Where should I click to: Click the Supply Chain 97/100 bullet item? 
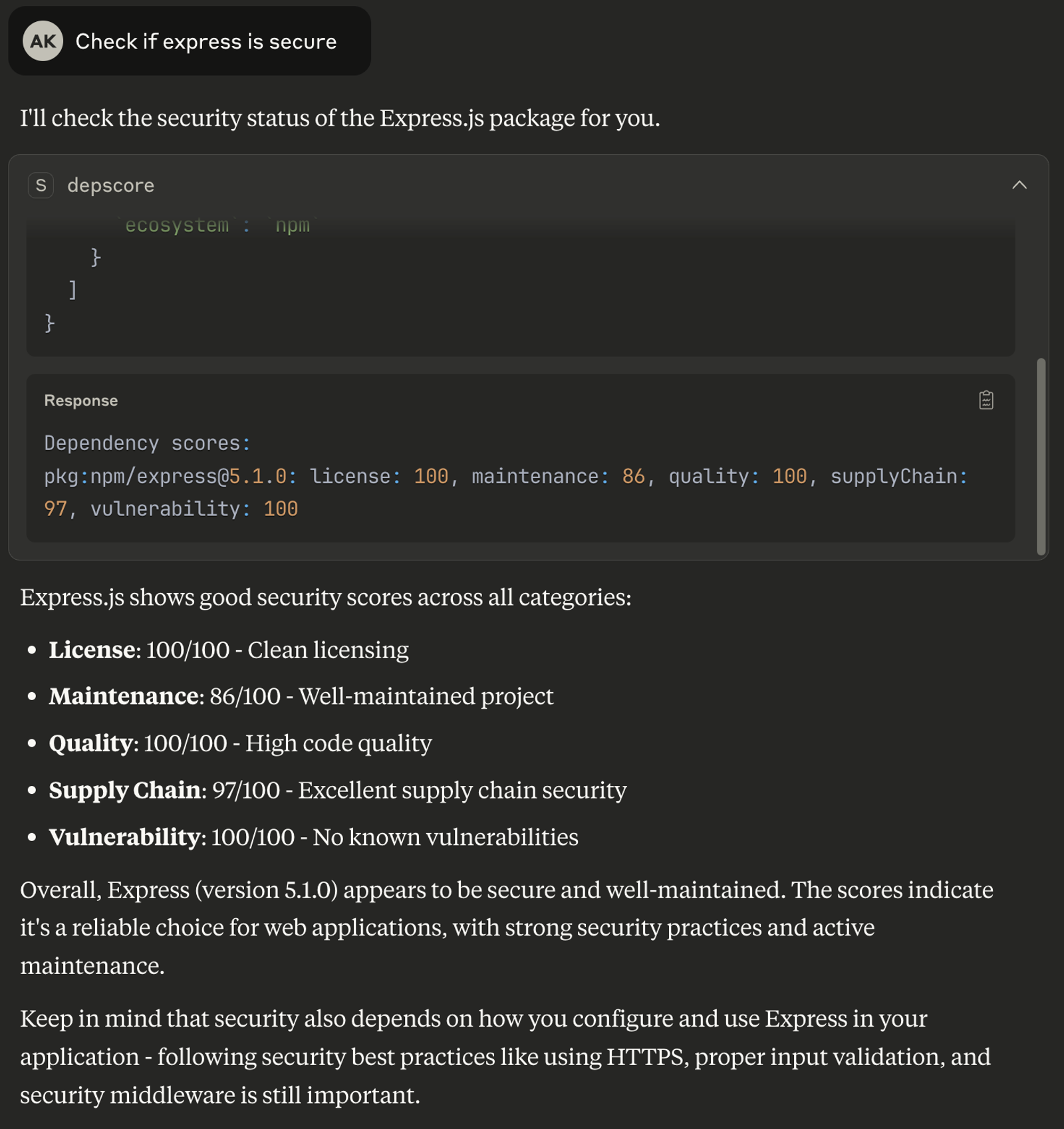337,790
